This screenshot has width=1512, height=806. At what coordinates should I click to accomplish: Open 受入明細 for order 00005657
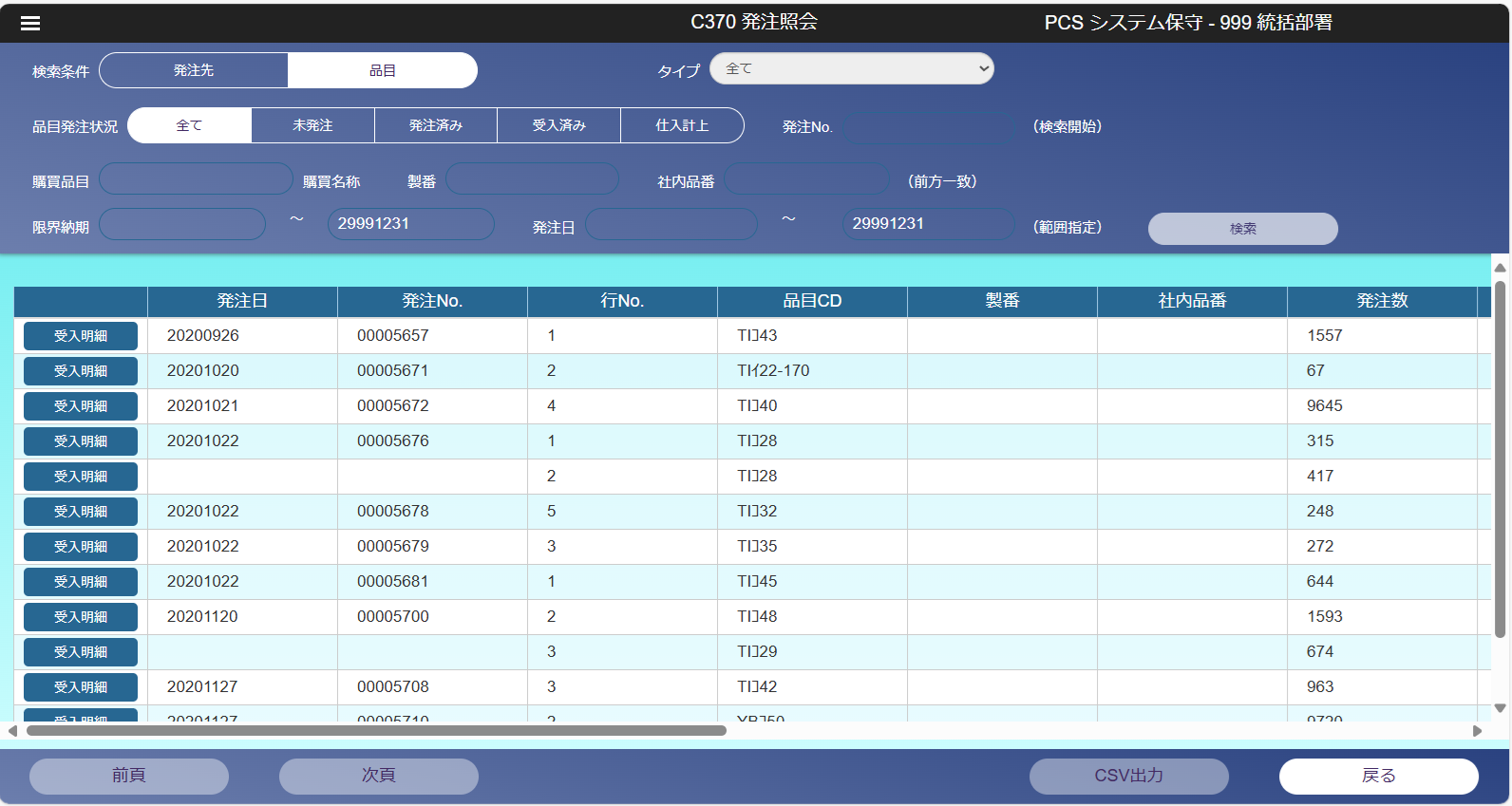pos(81,336)
